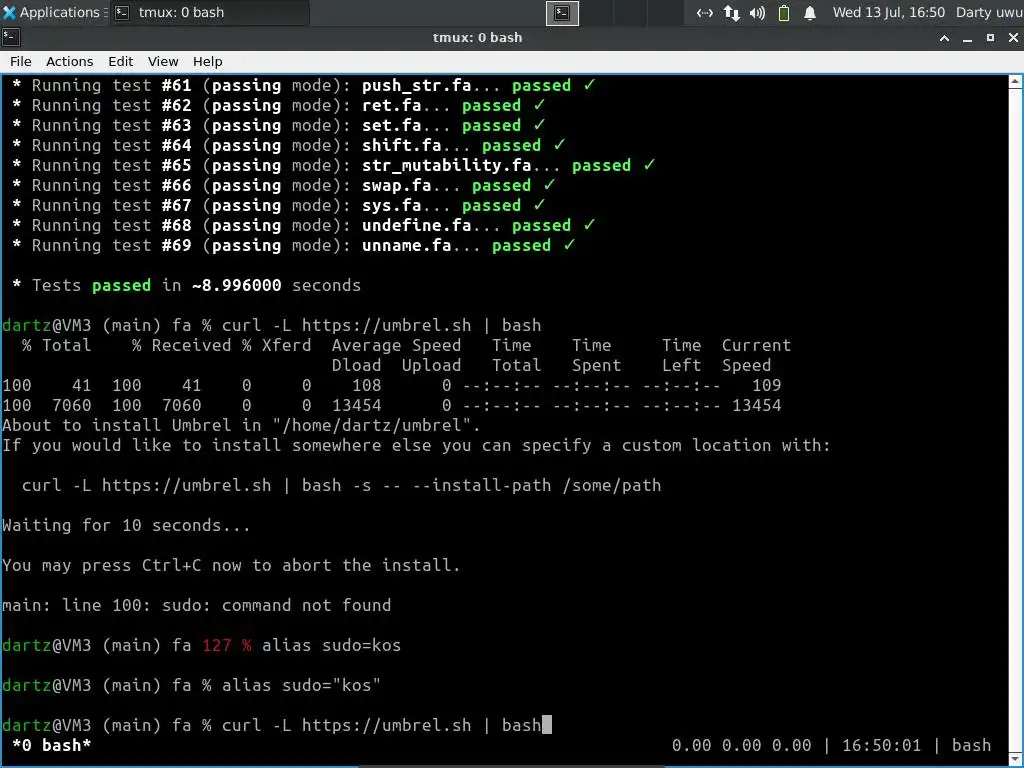Click the Current Speed column header

(756, 355)
